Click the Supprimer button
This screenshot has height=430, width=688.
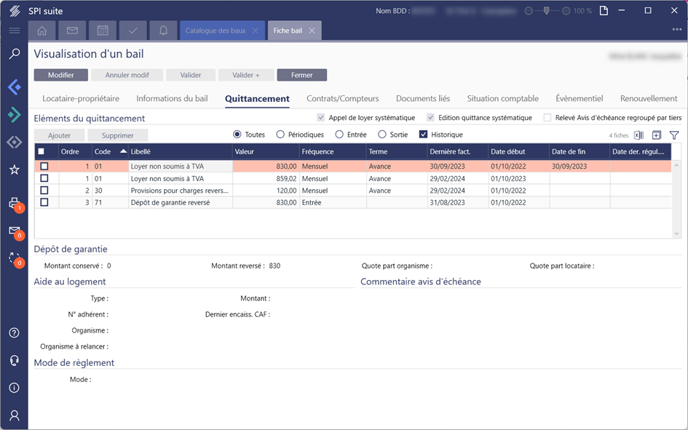click(118, 136)
